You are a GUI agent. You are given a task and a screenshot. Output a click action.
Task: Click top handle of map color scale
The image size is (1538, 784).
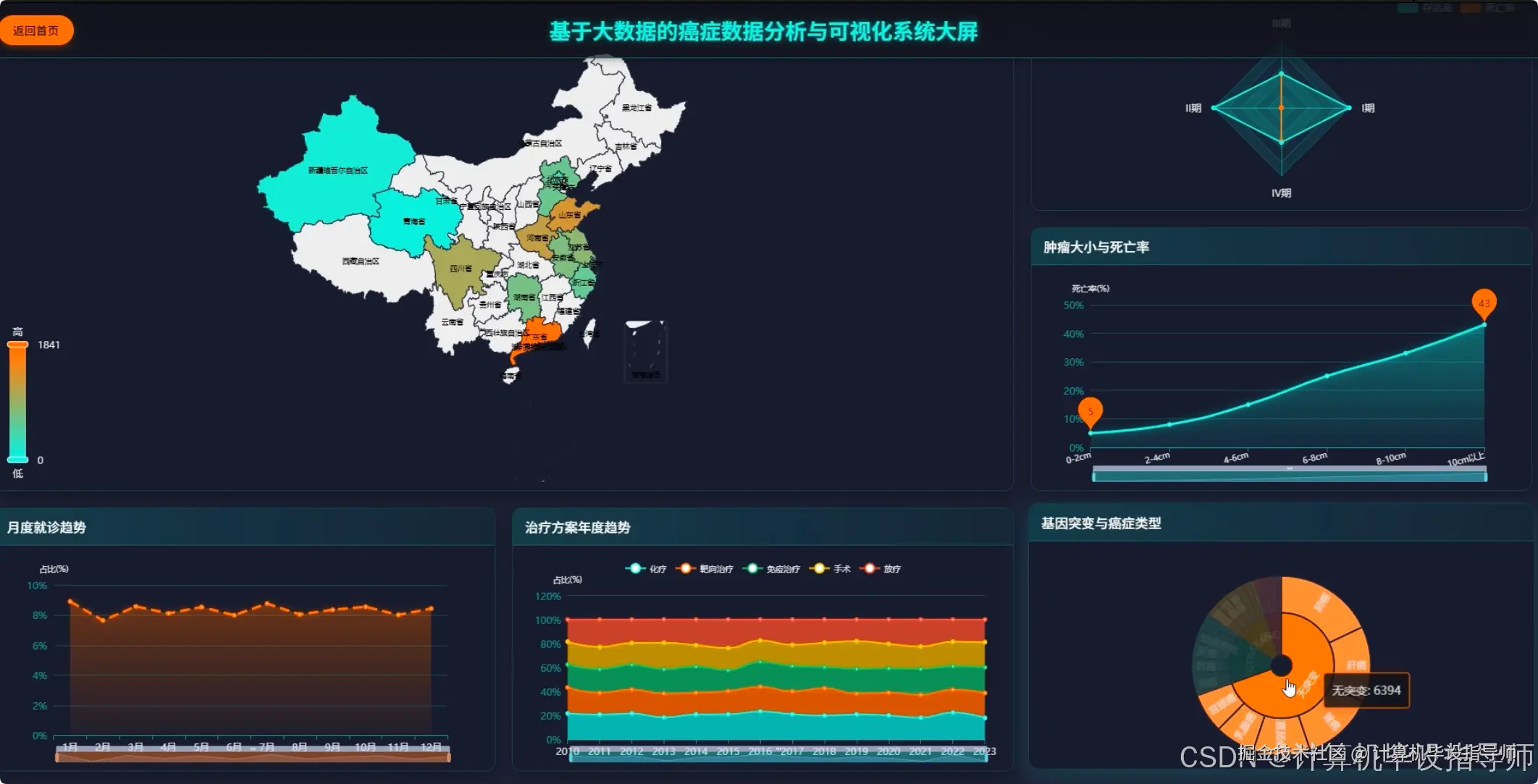click(17, 345)
